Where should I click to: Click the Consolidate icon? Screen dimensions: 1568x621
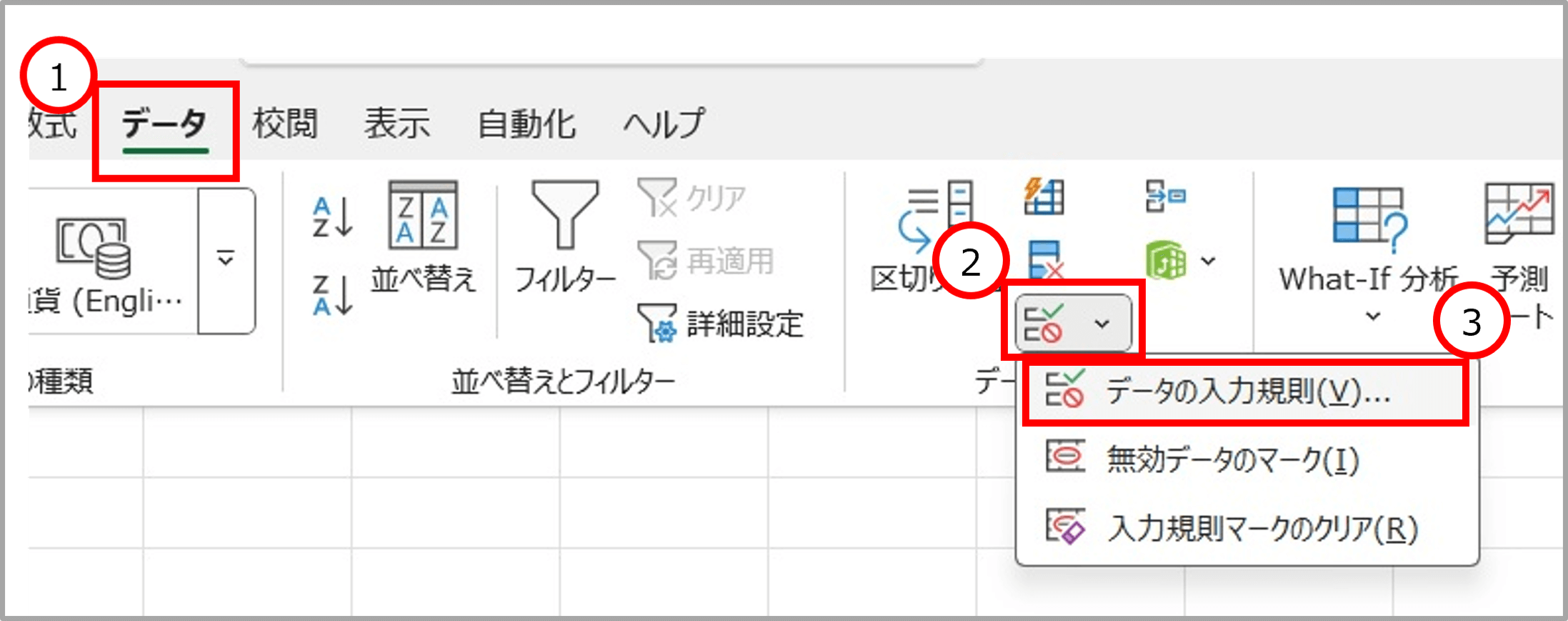[1165, 196]
